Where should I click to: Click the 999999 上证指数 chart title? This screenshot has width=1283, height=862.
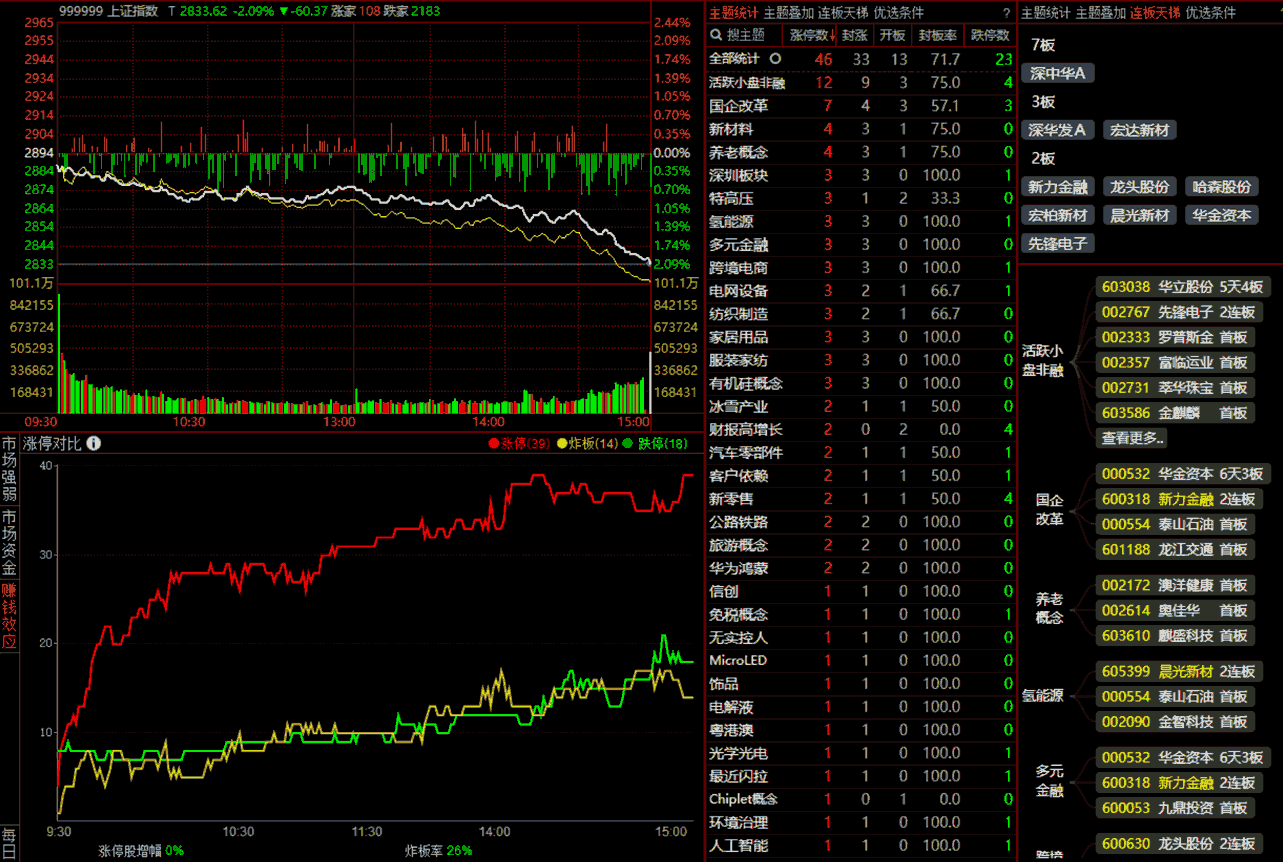point(108,11)
